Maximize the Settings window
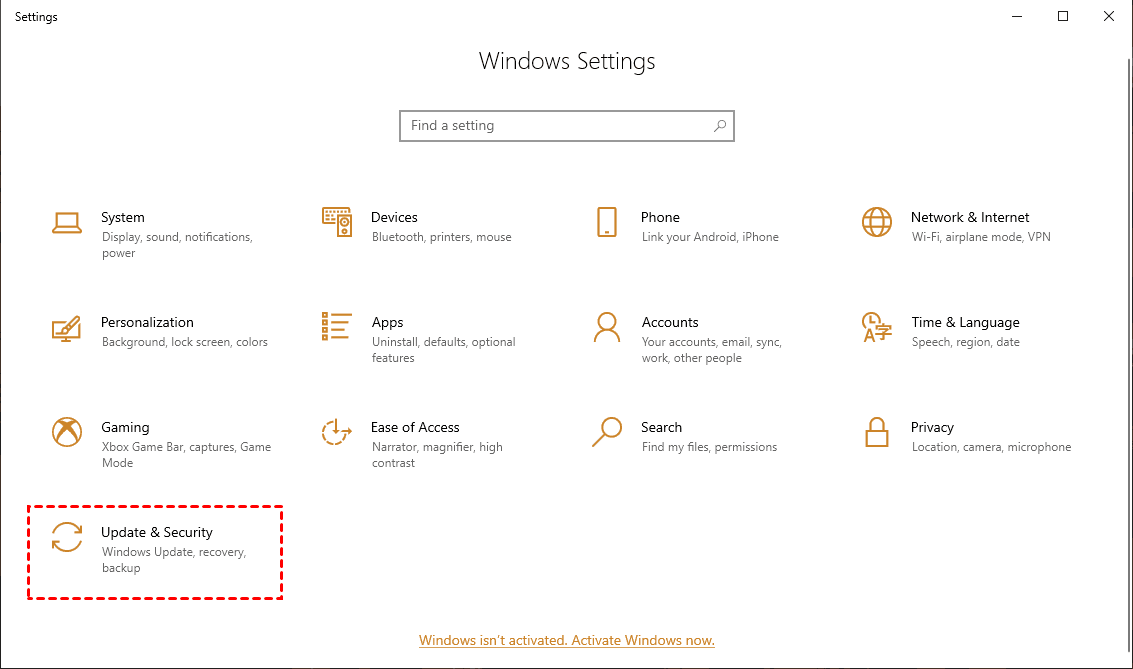The width and height of the screenshot is (1133, 669). pyautogui.click(x=1063, y=17)
